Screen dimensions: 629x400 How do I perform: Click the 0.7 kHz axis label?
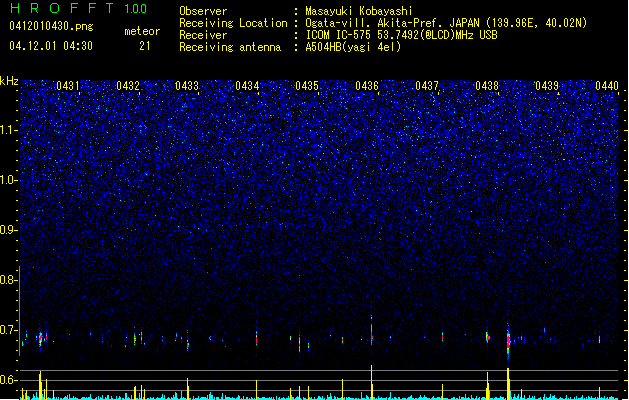(x=8, y=330)
